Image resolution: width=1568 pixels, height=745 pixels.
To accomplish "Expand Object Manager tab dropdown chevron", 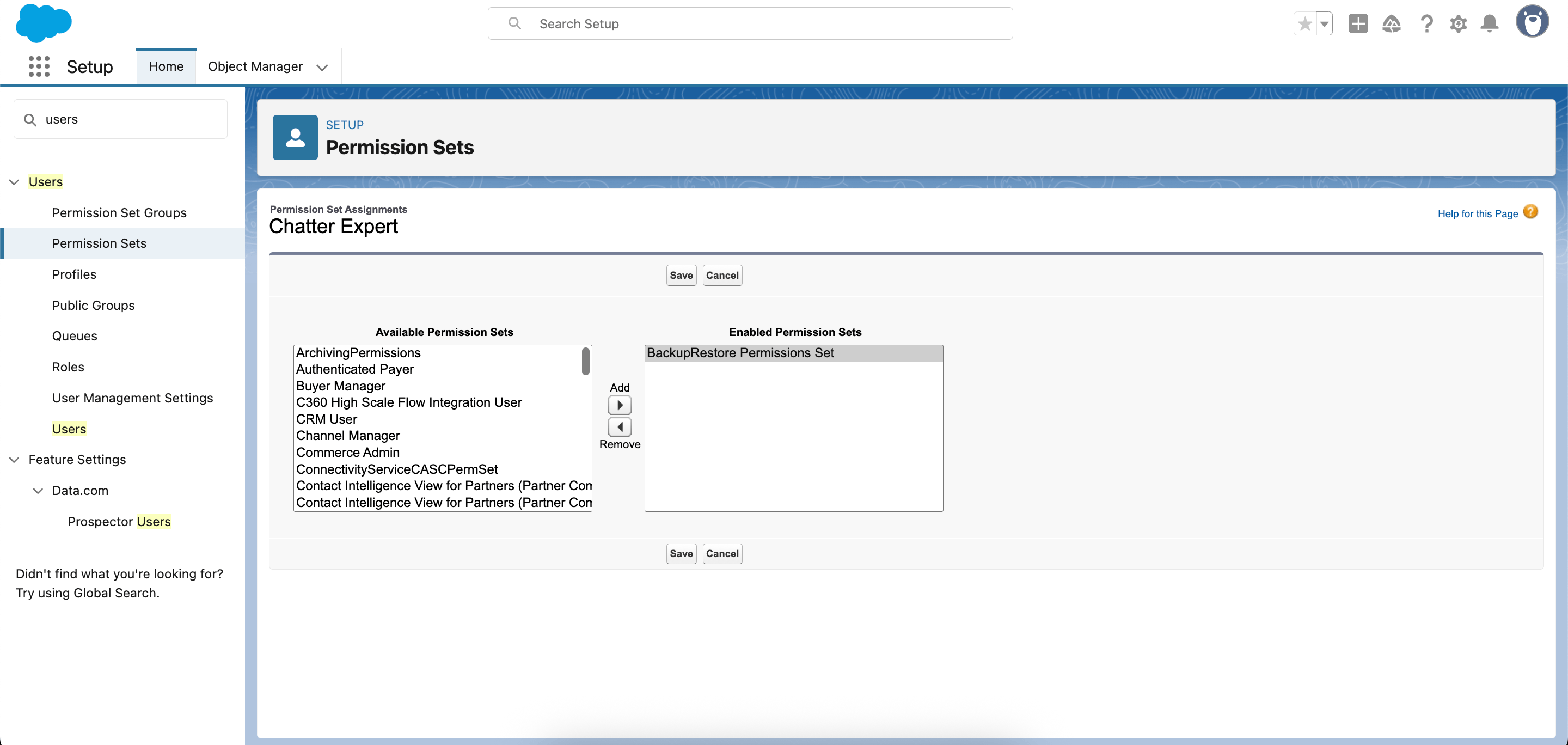I will coord(322,67).
